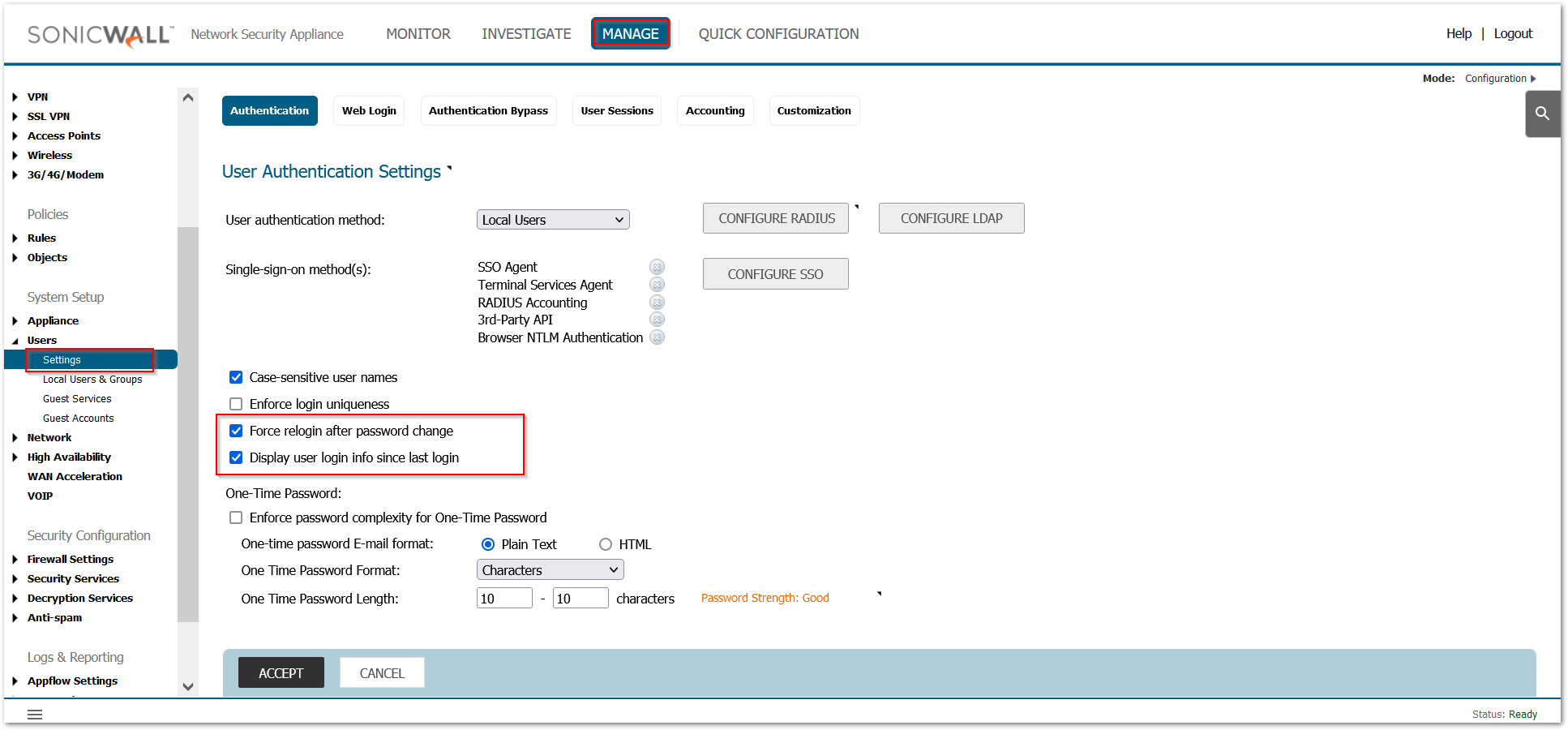This screenshot has height=730, width=1568.
Task: Open the One Time Password Format dropdown
Action: pyautogui.click(x=551, y=570)
